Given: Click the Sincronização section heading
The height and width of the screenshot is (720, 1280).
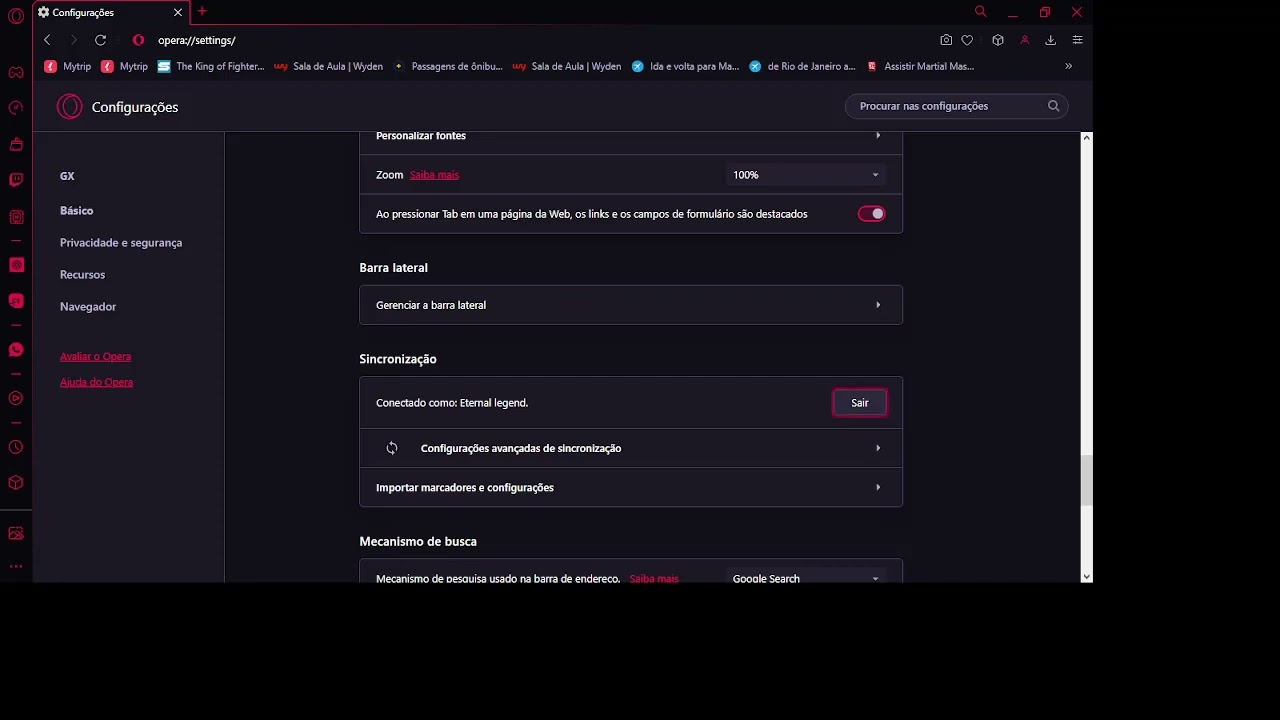Looking at the screenshot, I should [x=398, y=359].
